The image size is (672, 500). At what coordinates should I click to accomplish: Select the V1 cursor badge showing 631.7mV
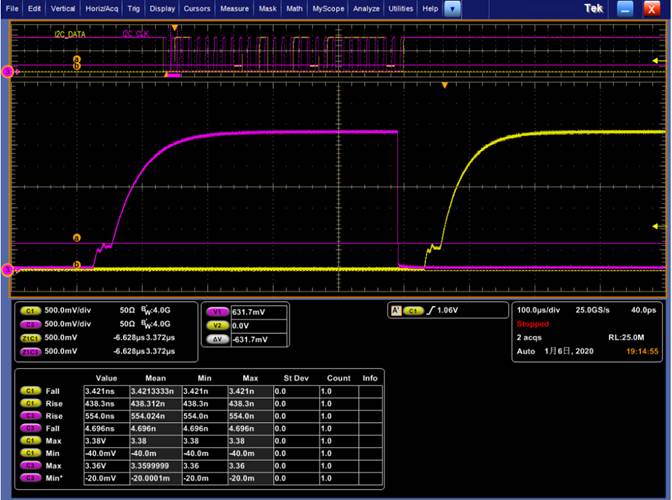(216, 311)
